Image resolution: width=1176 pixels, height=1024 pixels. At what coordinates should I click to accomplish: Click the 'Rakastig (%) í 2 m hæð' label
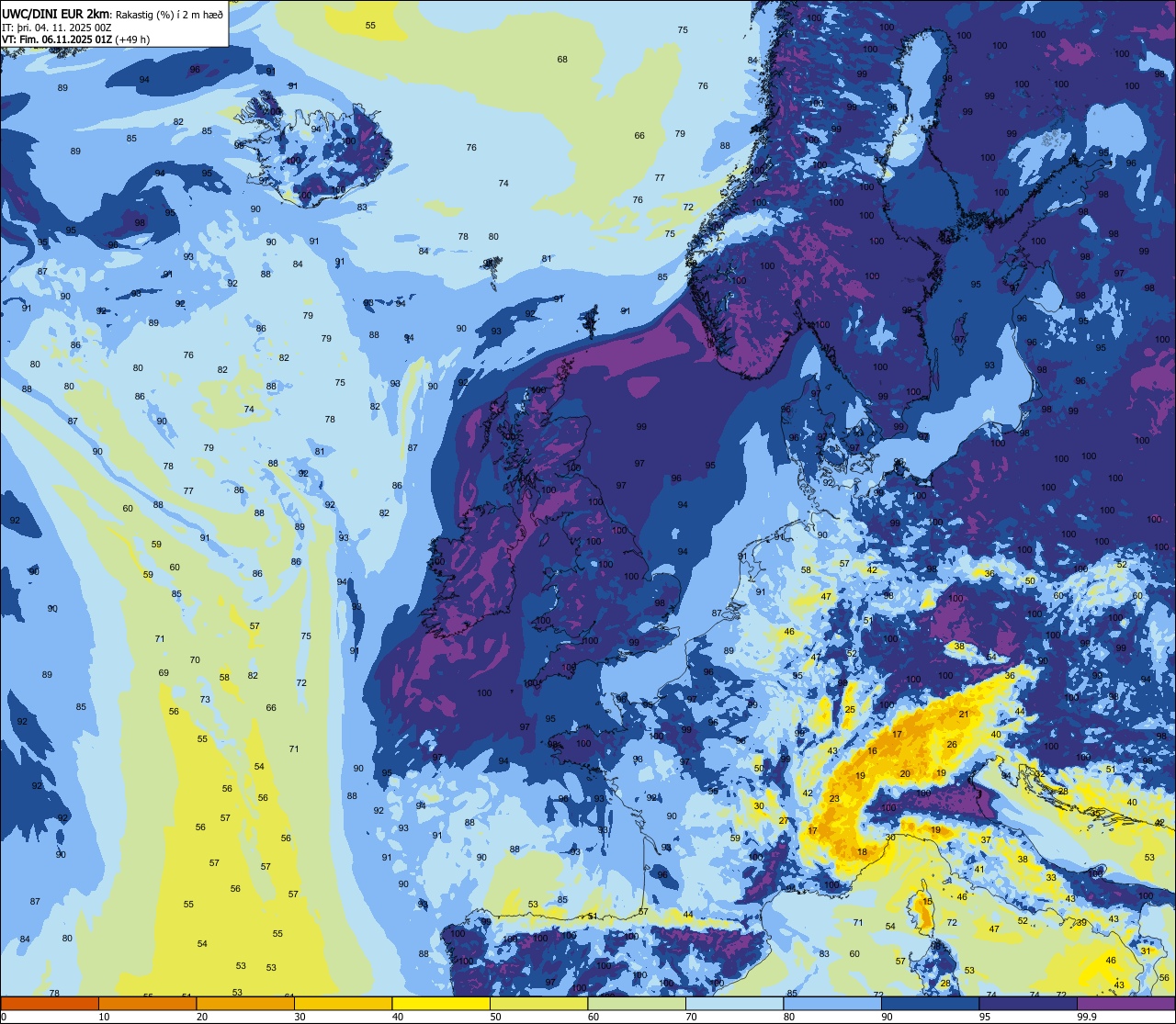(169, 14)
